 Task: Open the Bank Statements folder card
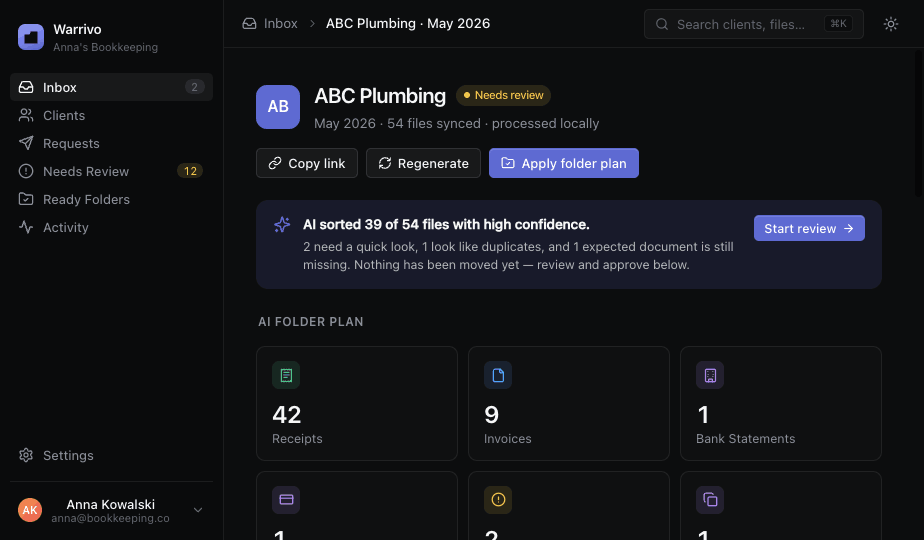pyautogui.click(x=781, y=403)
